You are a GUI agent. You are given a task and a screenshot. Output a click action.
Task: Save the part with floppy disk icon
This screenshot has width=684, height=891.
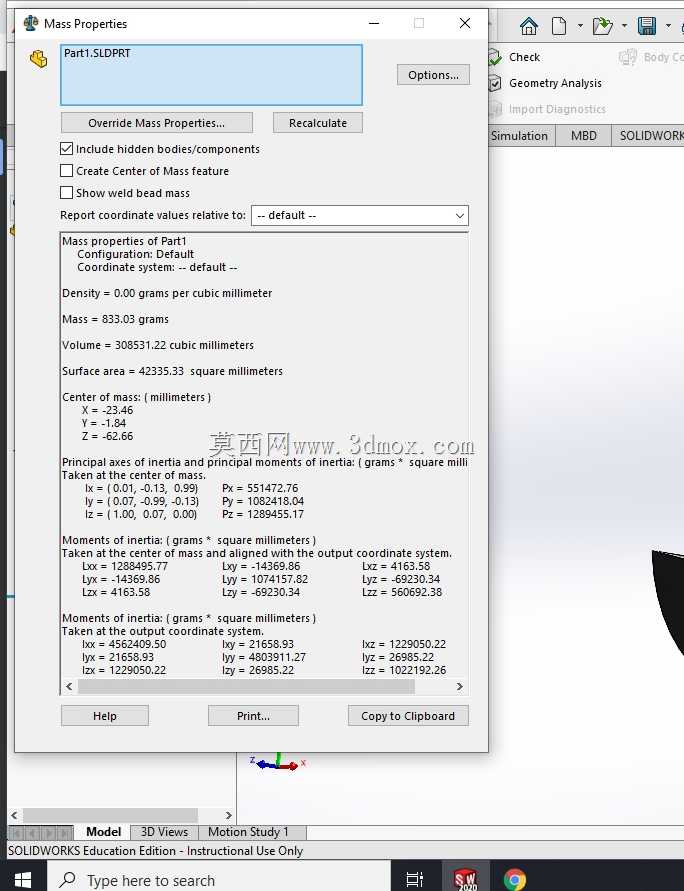(647, 26)
